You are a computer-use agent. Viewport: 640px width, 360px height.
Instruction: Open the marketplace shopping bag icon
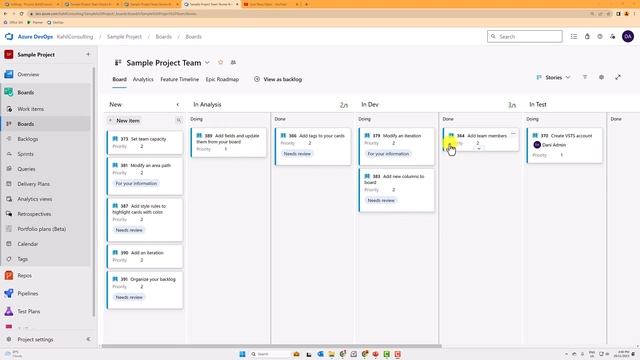point(587,37)
